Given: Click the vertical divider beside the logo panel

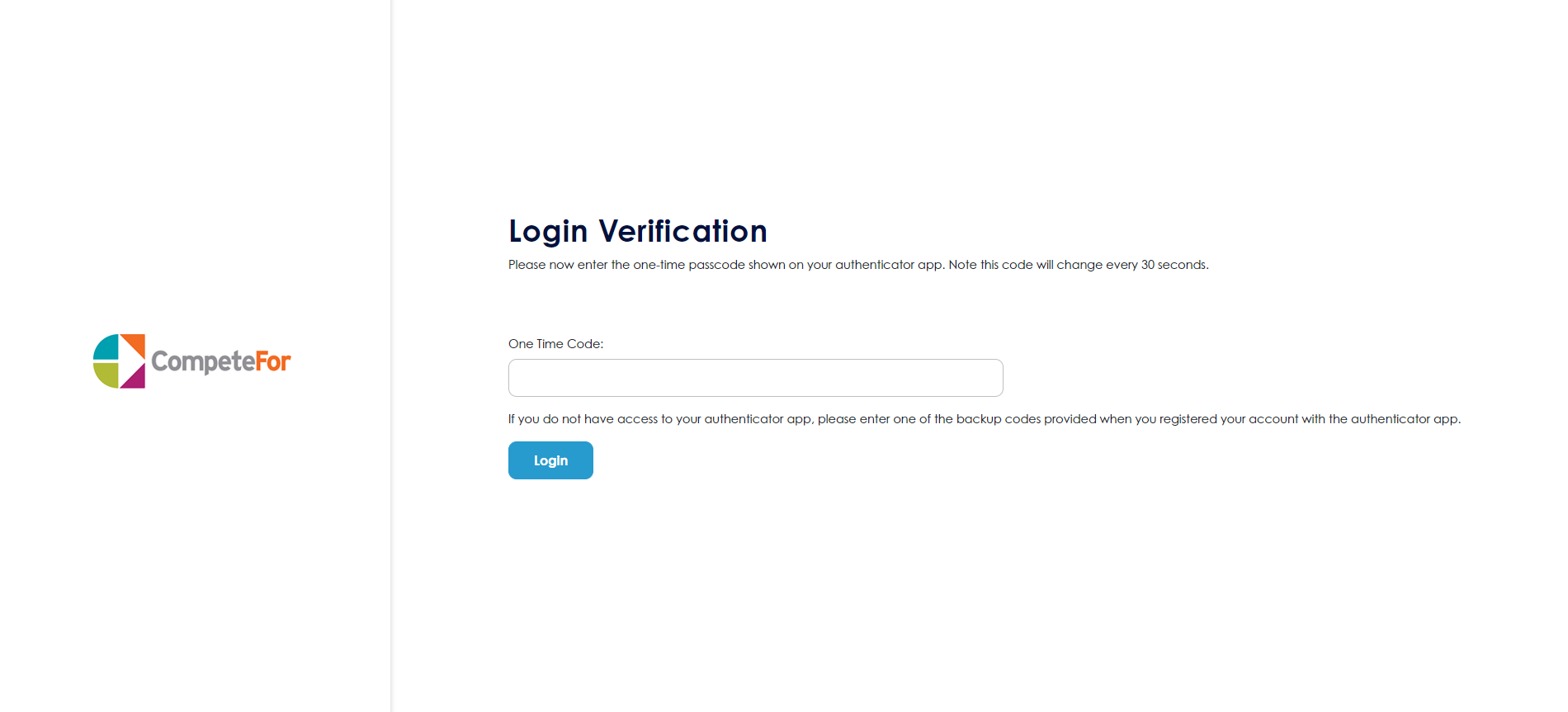Looking at the screenshot, I should (x=391, y=356).
